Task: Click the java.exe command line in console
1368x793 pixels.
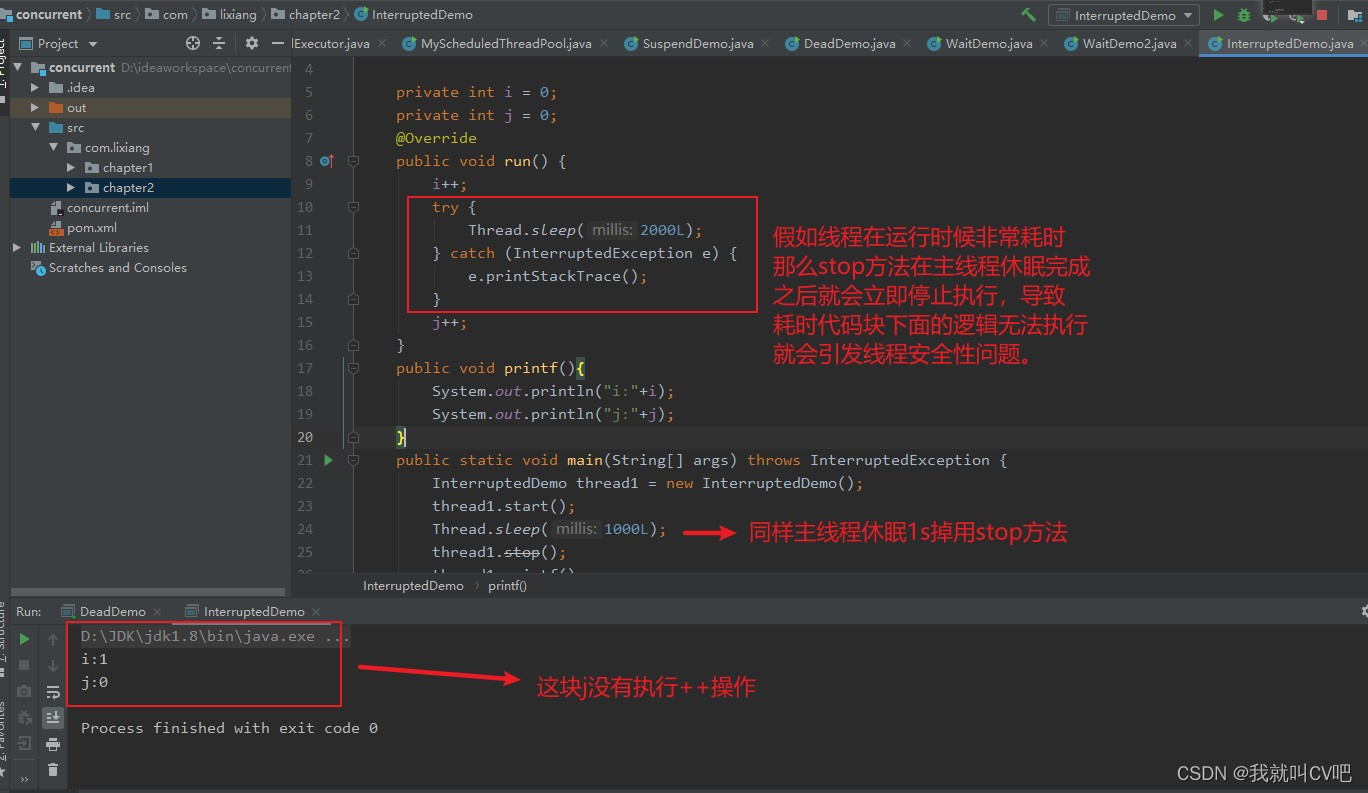Action: tap(215, 636)
